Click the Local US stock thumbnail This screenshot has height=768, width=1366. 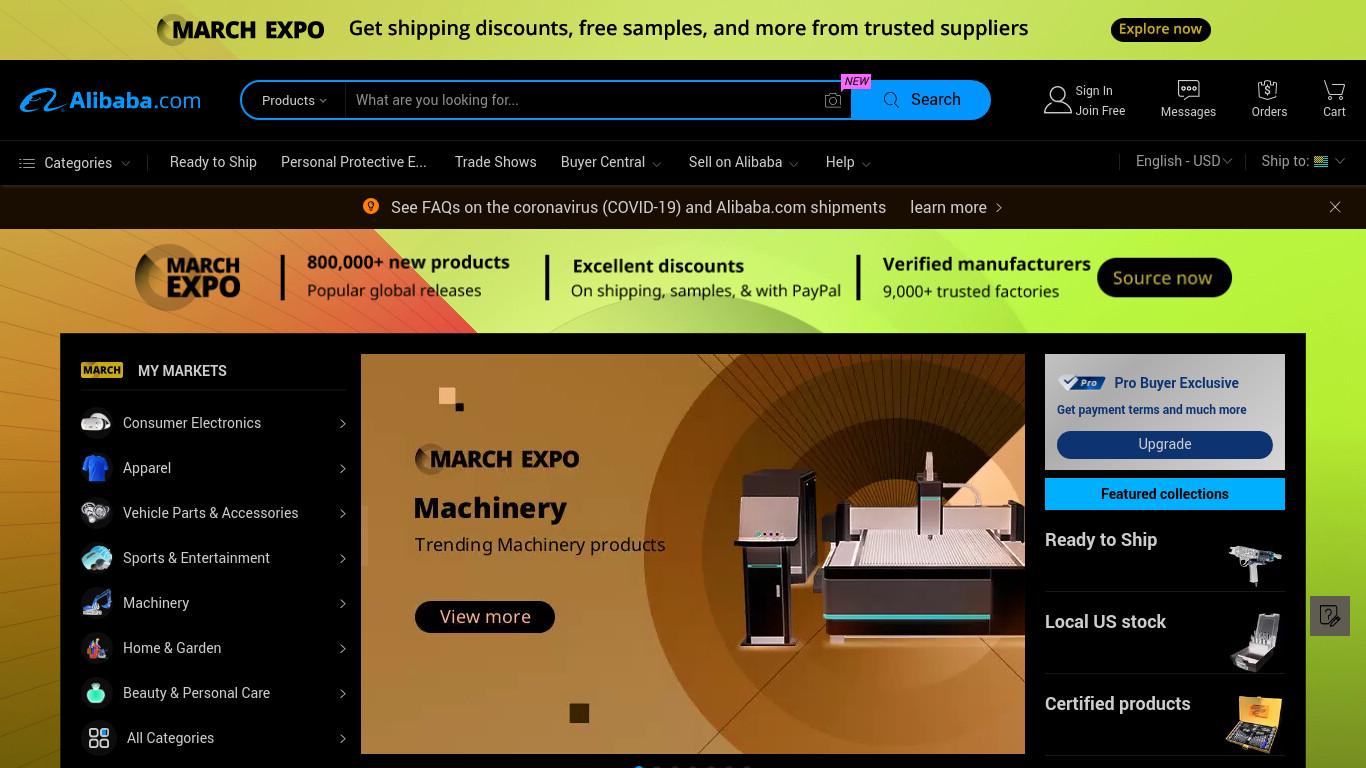tap(1255, 641)
